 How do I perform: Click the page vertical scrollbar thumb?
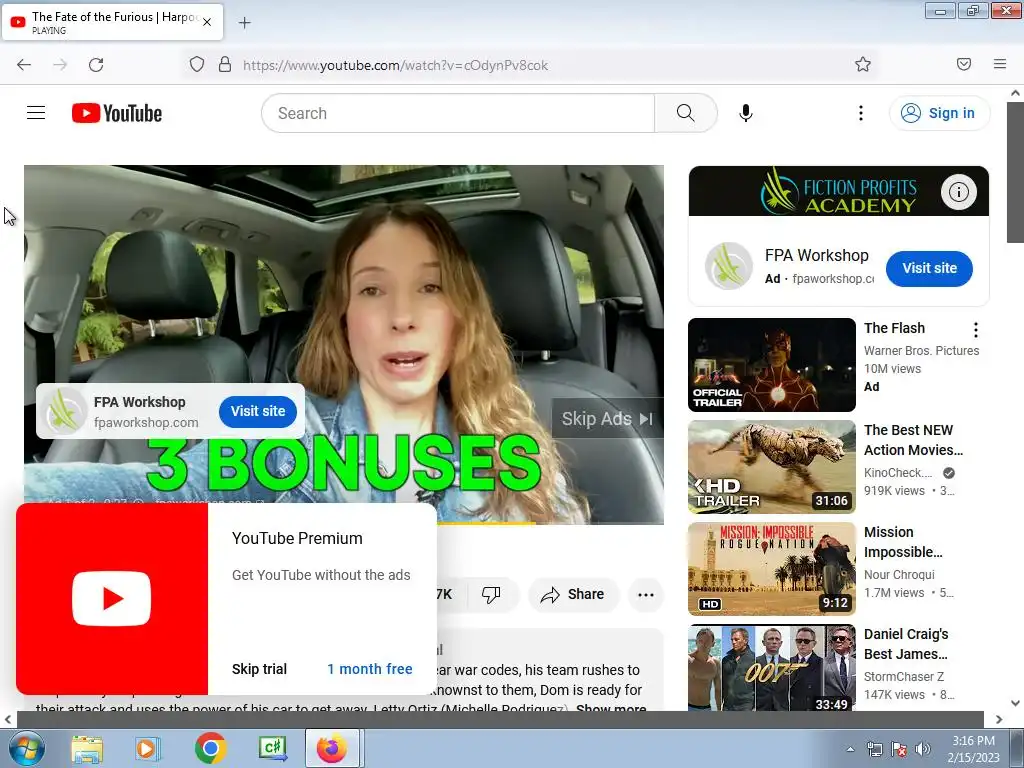pyautogui.click(x=1015, y=172)
